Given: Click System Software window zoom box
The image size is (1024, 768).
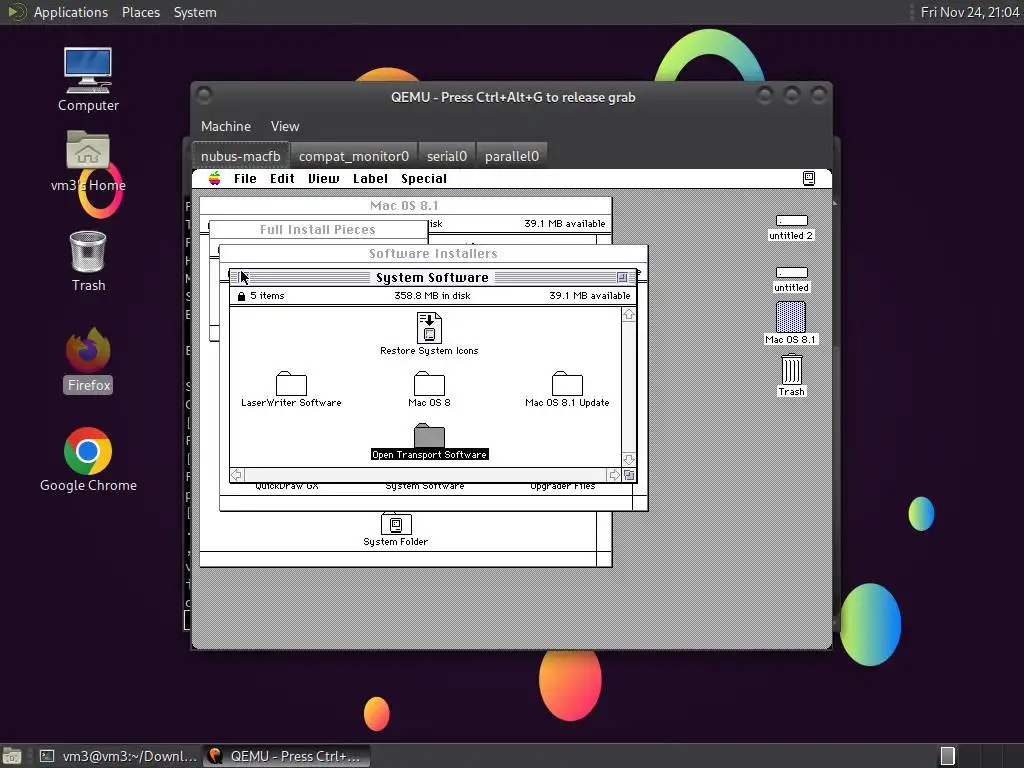Looking at the screenshot, I should 622,278.
